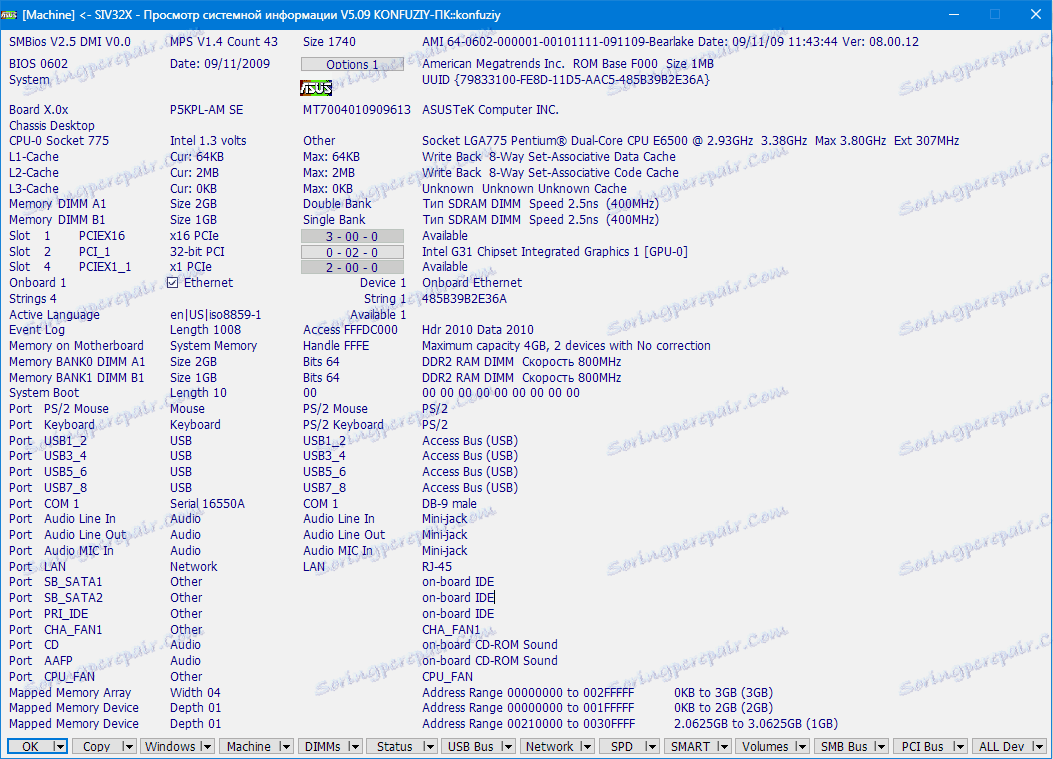Screen dimensions: 1053x759
Task: Click the 'MT7004010909613' serial text
Action: click(x=357, y=109)
